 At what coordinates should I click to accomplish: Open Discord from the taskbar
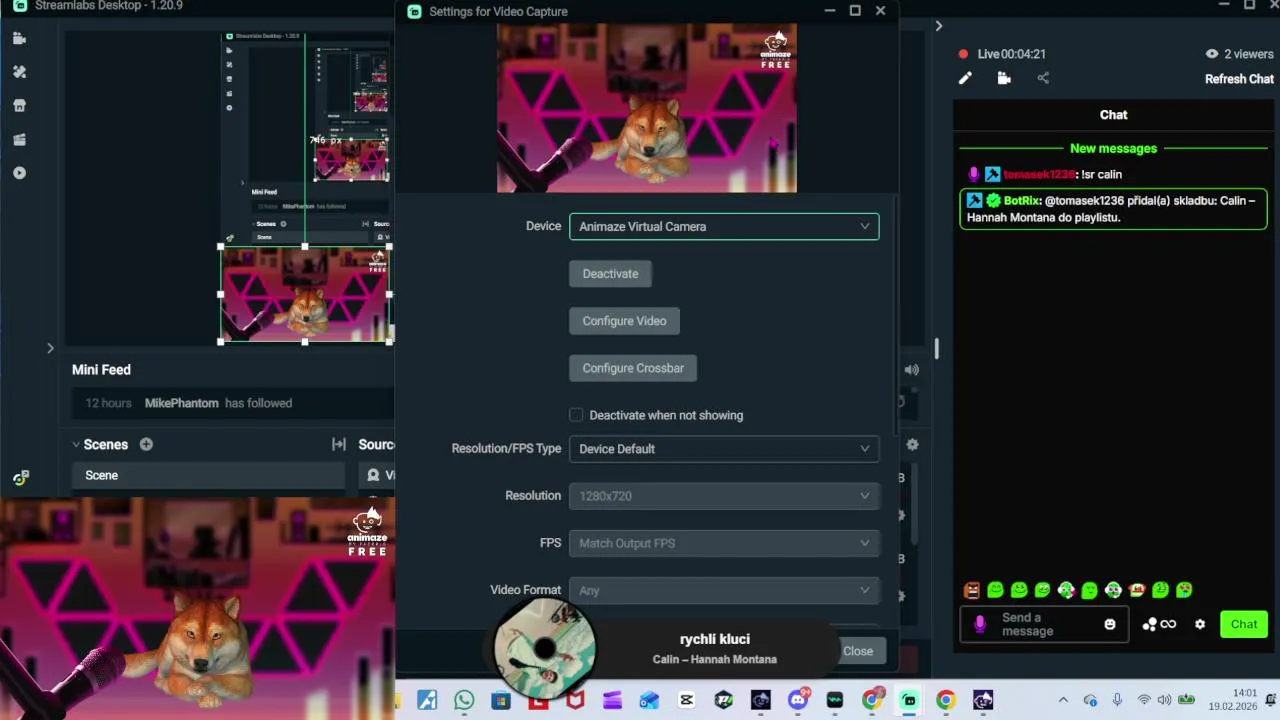(x=798, y=700)
